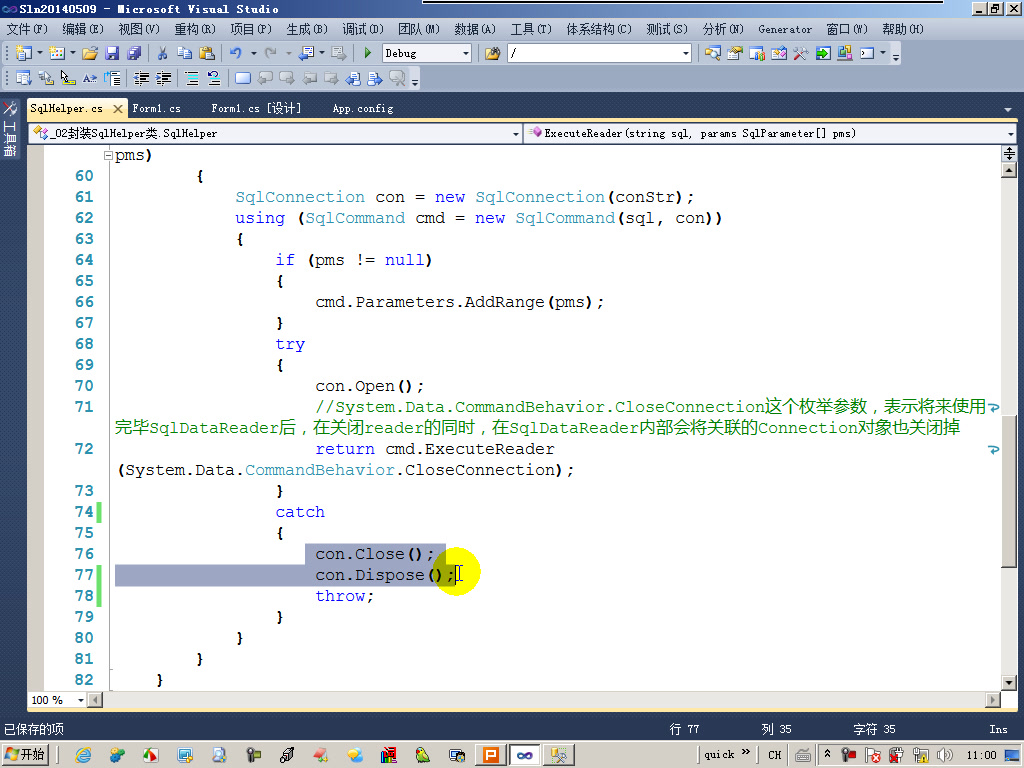
Task: Select the Comment Out Selected Lines icon
Action: click(x=190, y=77)
